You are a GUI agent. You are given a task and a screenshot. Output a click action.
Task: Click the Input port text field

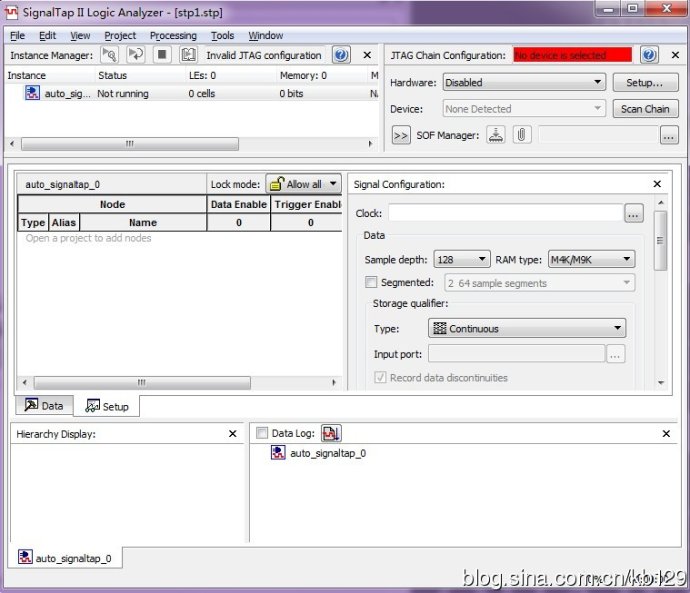517,354
